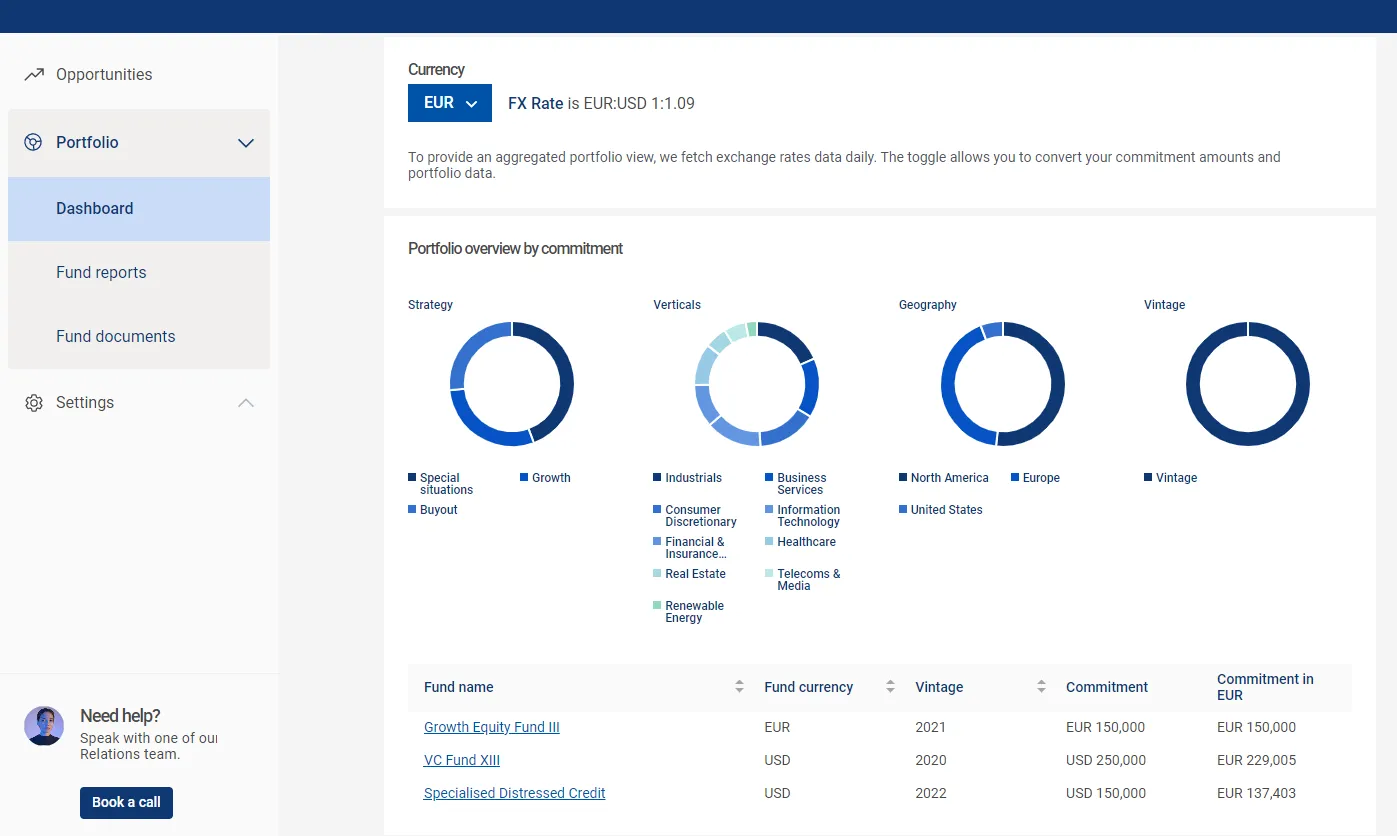1397x836 pixels.
Task: Open Settings via the gear icon
Action: [33, 402]
